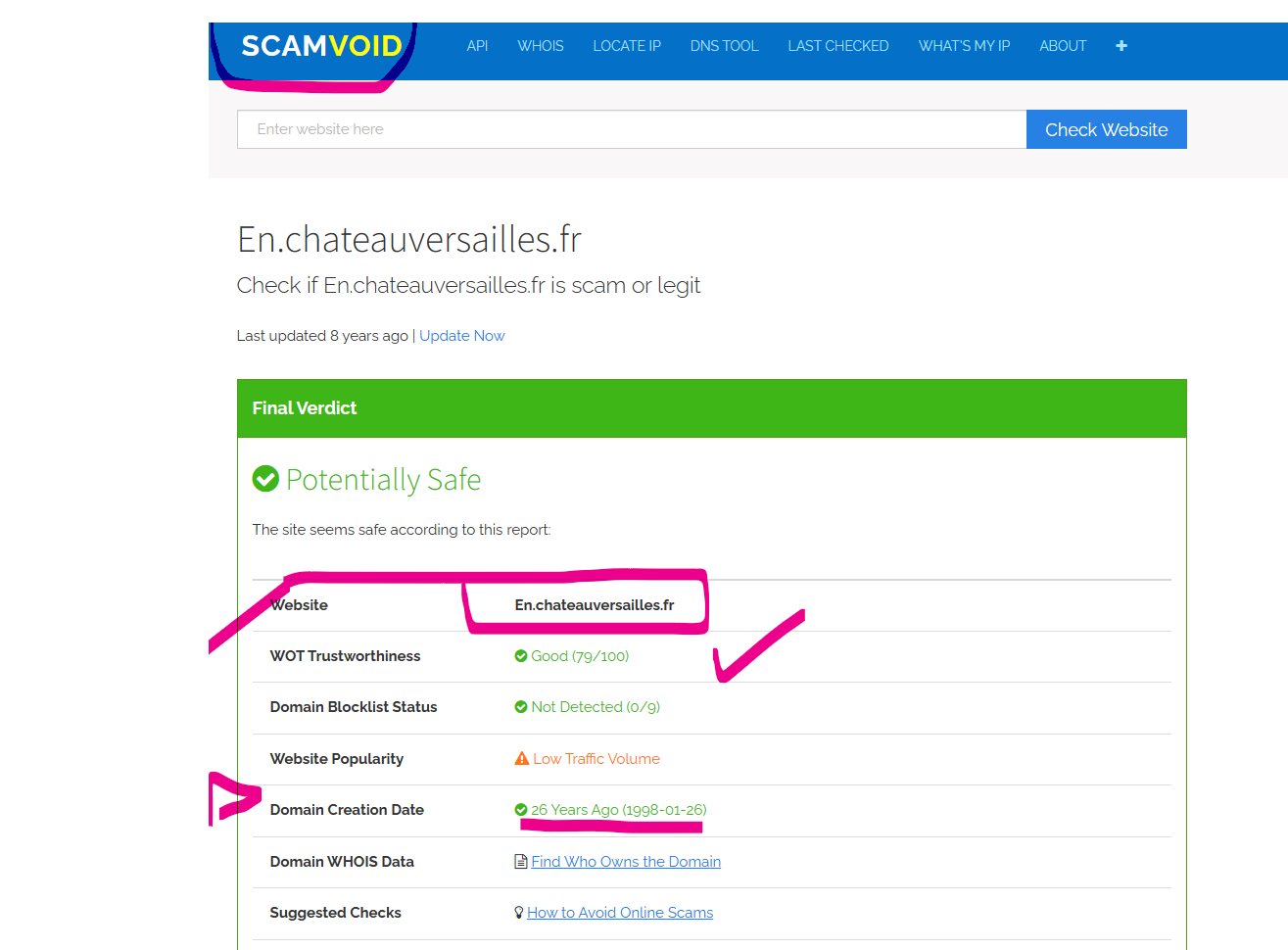Open the About page
1288x950 pixels.
coord(1063,46)
